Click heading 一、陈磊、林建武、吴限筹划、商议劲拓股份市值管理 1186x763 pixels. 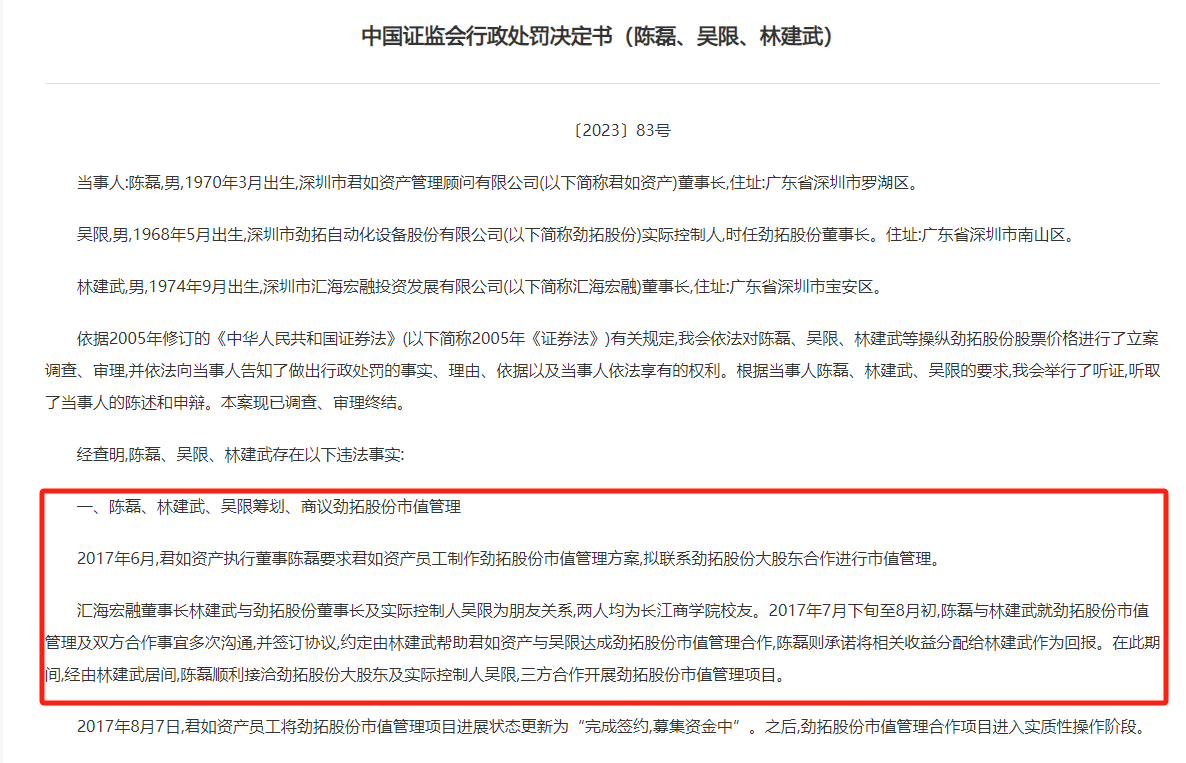pos(269,507)
